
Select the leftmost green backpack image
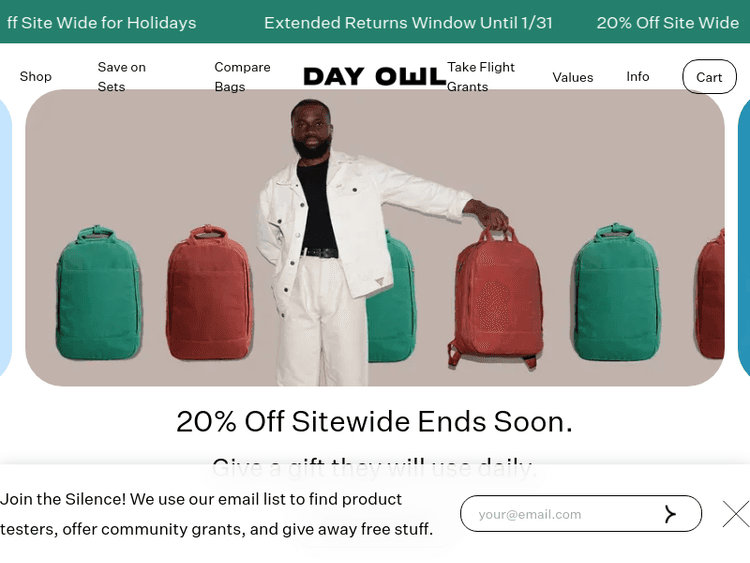click(x=99, y=293)
